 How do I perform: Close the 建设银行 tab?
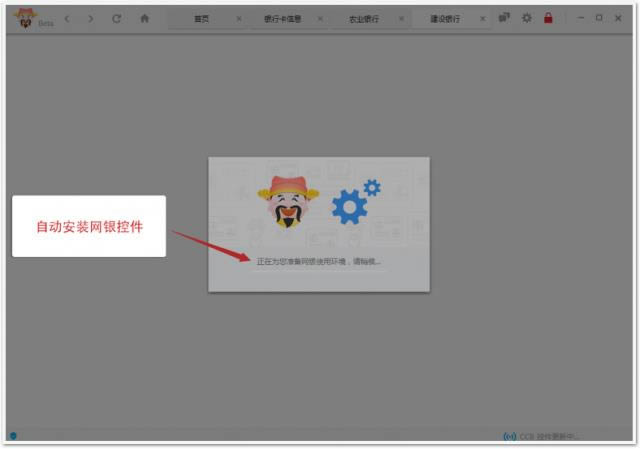[x=482, y=19]
